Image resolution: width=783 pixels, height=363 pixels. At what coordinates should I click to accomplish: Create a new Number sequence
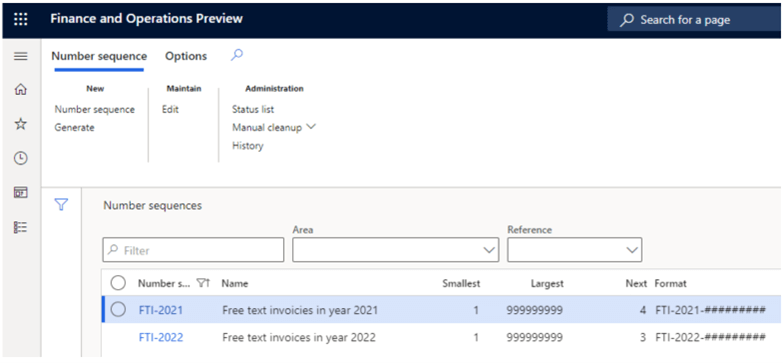[x=95, y=109]
